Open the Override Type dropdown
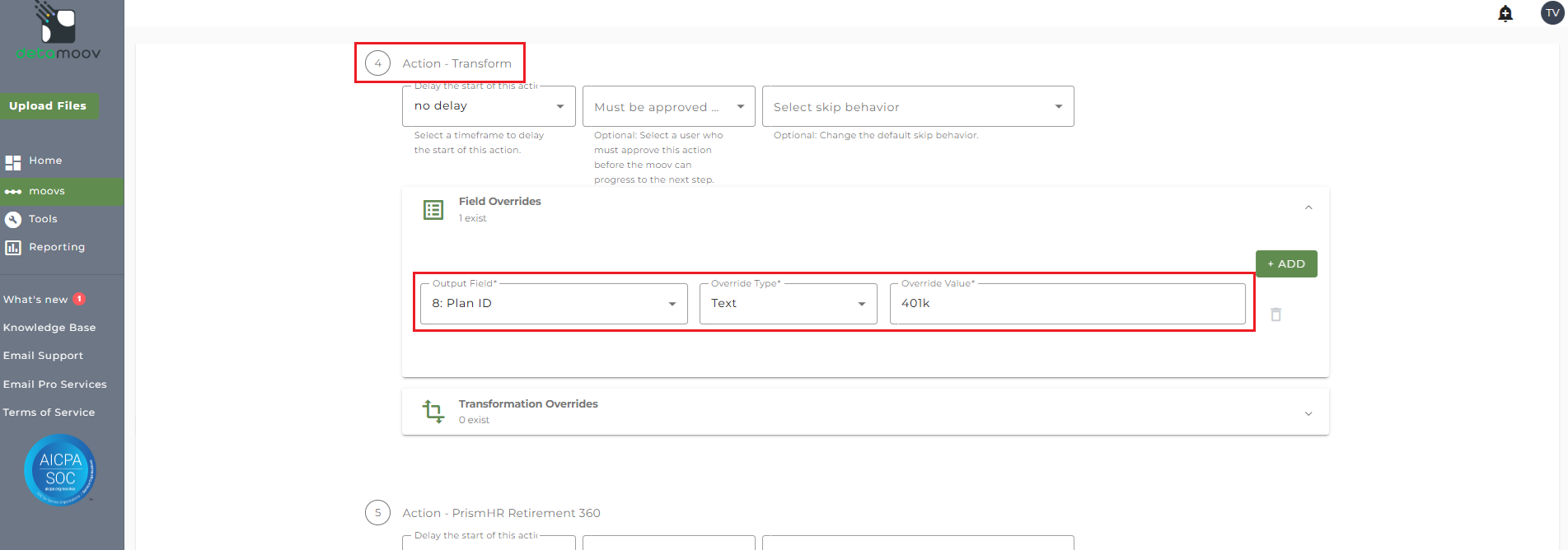Image resolution: width=1568 pixels, height=550 pixels. pos(788,304)
